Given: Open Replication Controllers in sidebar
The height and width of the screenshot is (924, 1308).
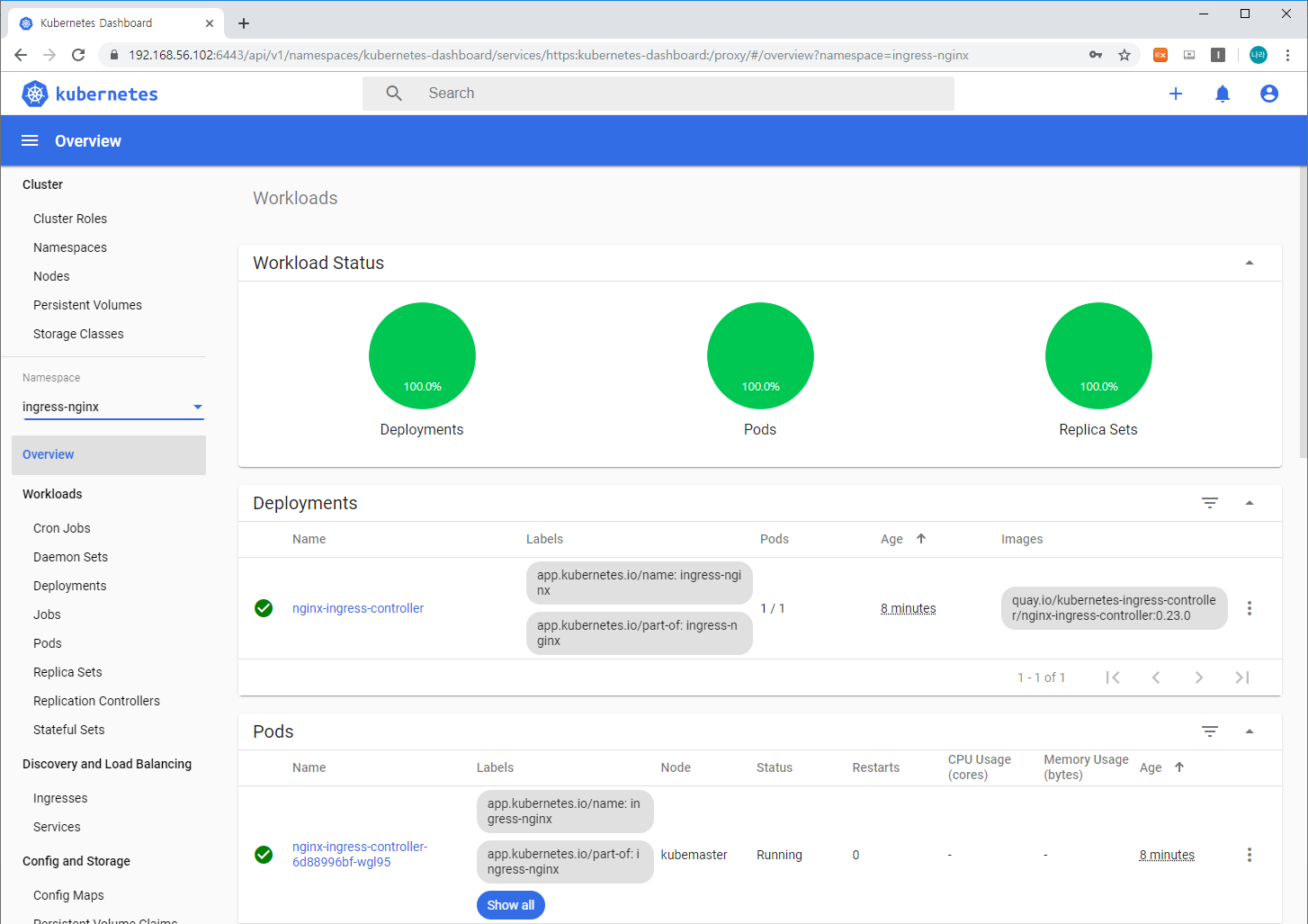Looking at the screenshot, I should pos(96,701).
